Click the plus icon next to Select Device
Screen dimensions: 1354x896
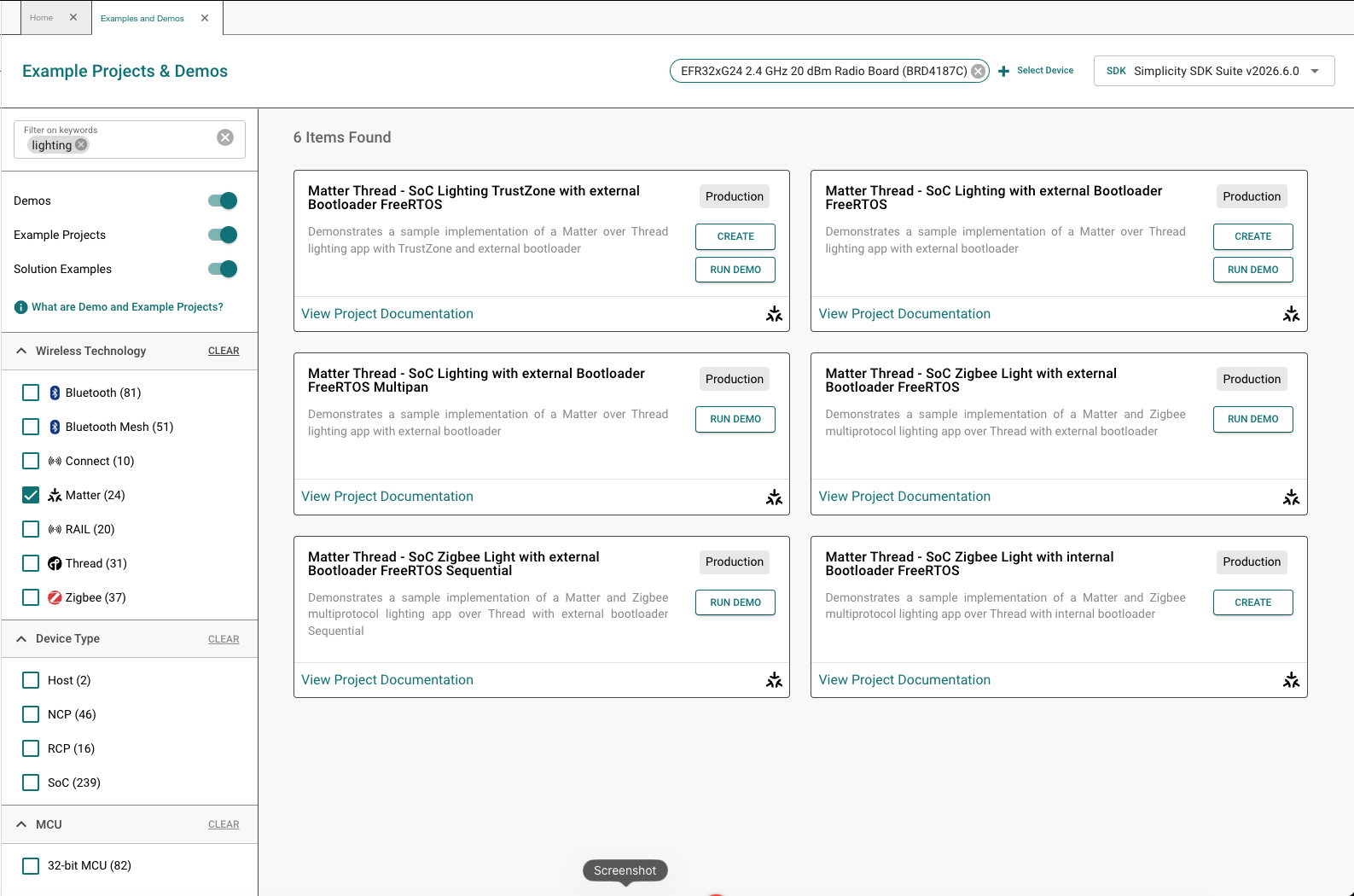pyautogui.click(x=1004, y=71)
